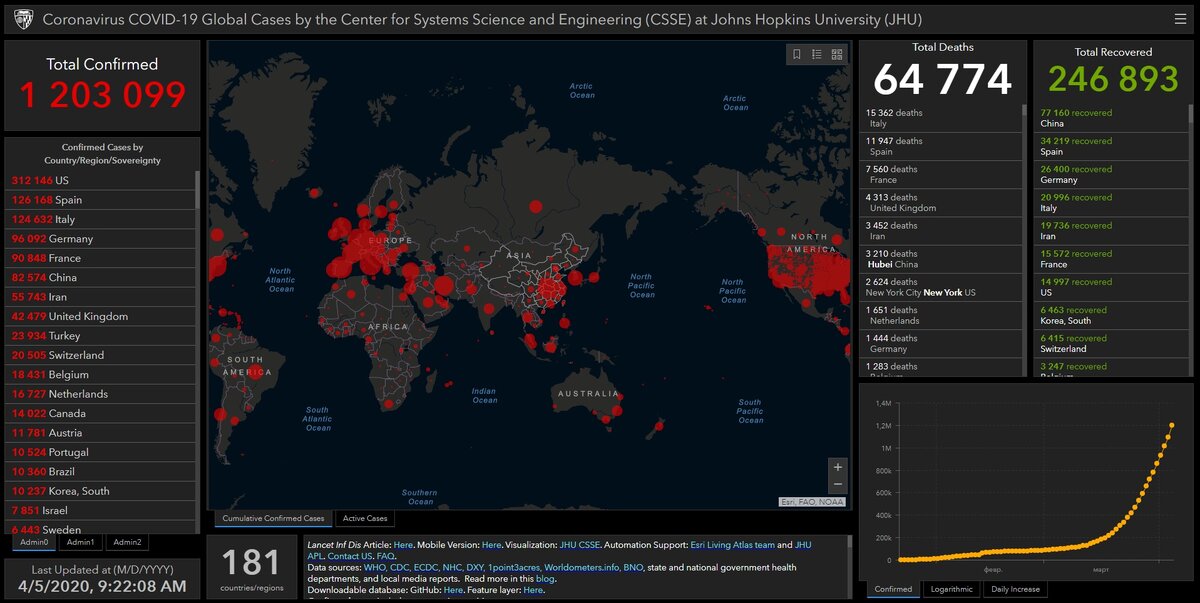
Task: Click the 1 651 deaths Netherlands entry
Action: coord(940,315)
